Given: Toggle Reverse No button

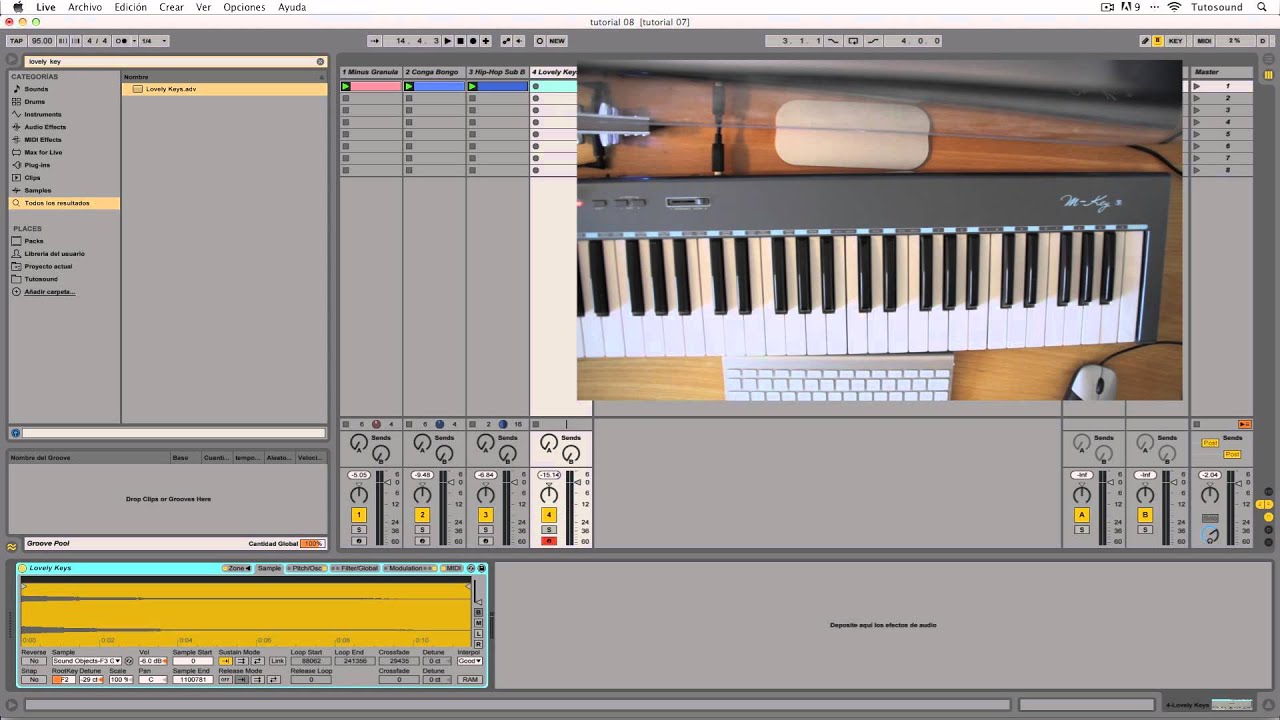Looking at the screenshot, I should tap(34, 661).
